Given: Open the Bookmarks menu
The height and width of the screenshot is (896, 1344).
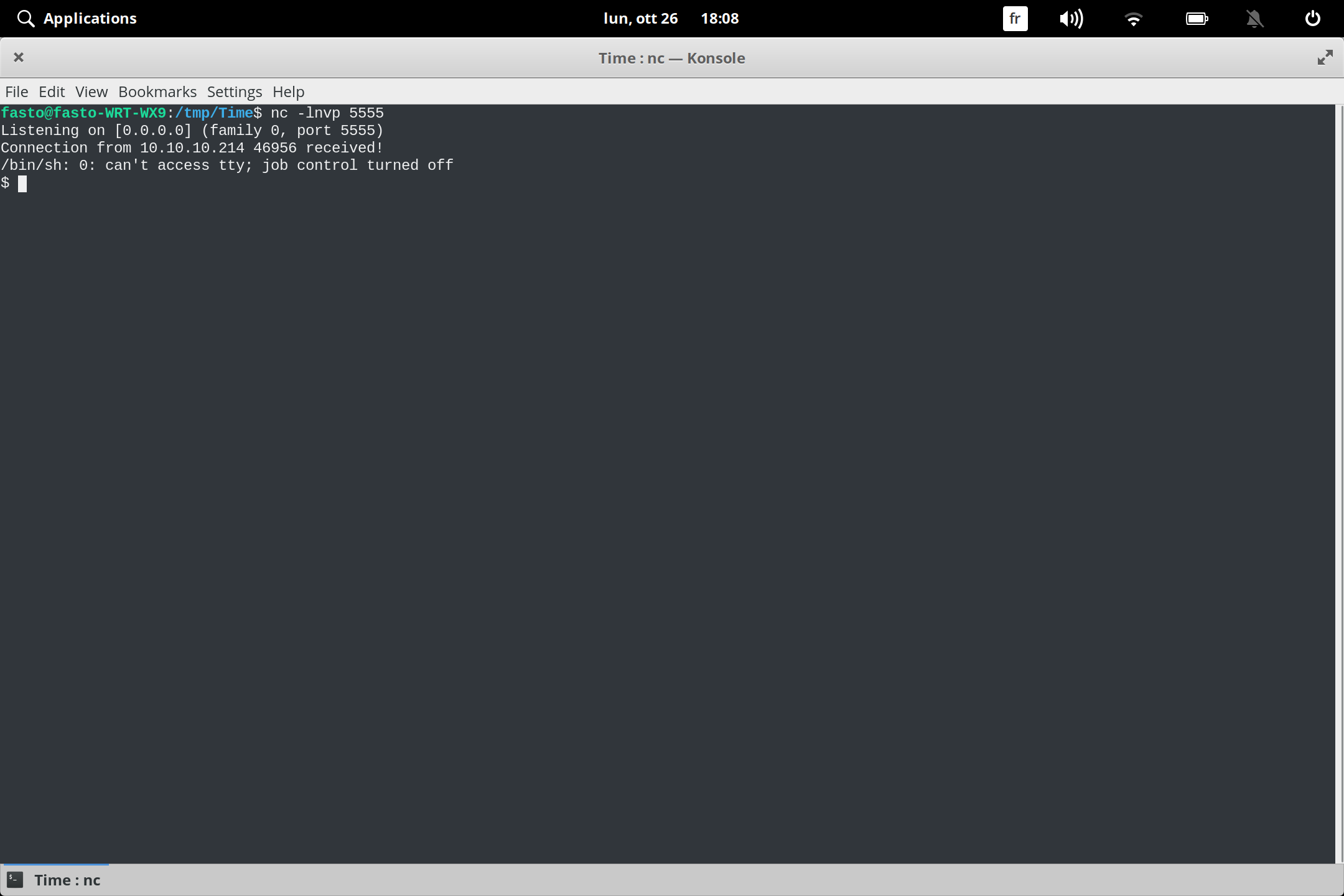Looking at the screenshot, I should pos(157,91).
